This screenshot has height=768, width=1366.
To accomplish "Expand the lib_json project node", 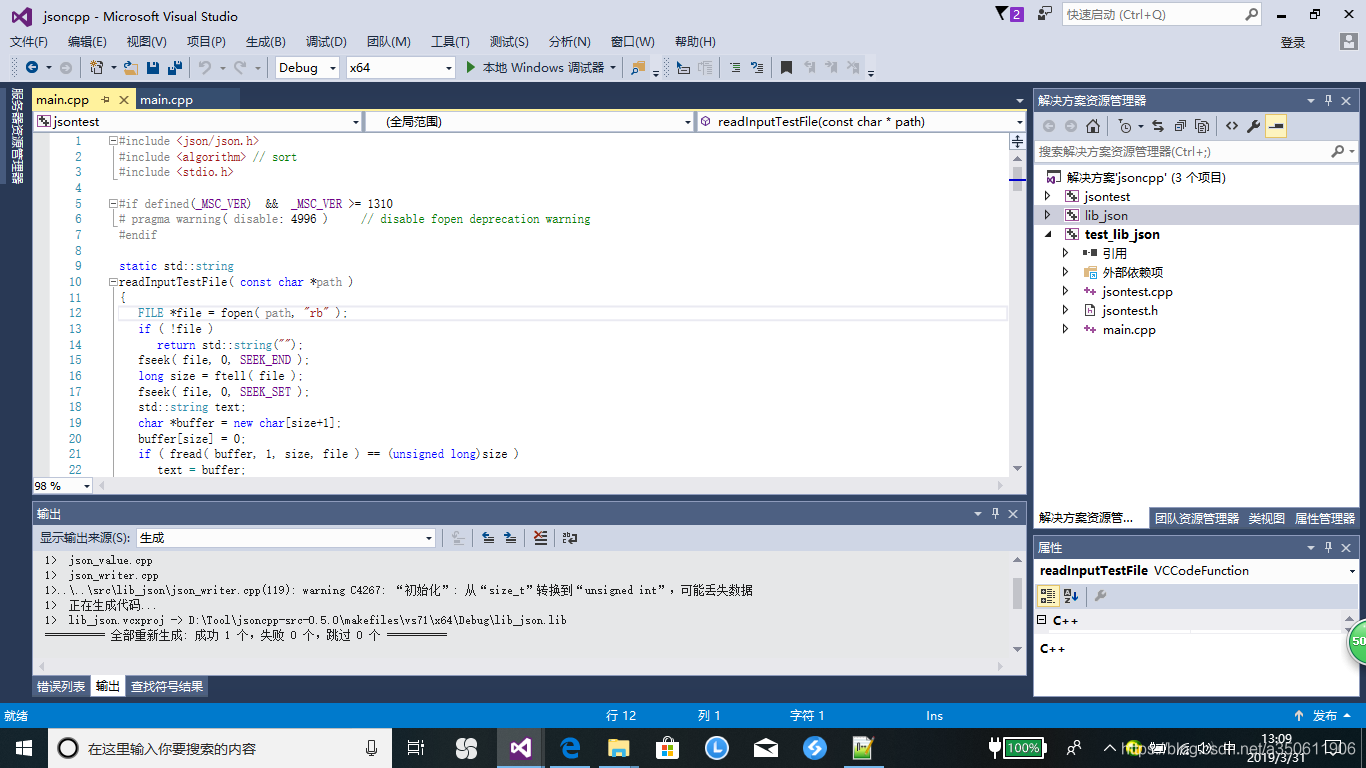I will click(x=1047, y=215).
